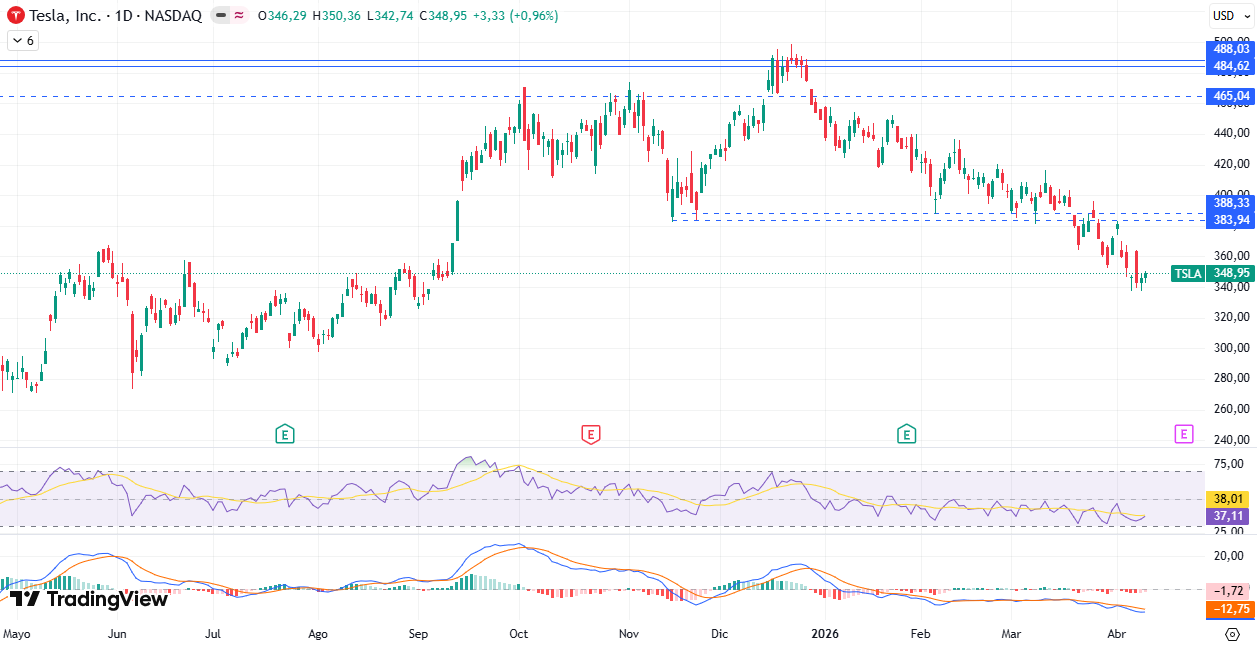This screenshot has height=647, width=1257.
Task: Expand the collapsed indicators legend showing 6
Action: coord(22,40)
